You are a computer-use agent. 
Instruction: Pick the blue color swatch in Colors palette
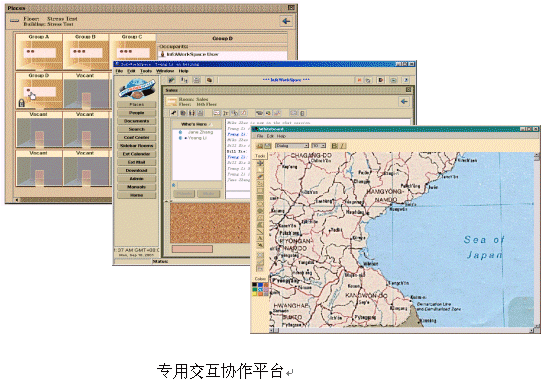260,285
